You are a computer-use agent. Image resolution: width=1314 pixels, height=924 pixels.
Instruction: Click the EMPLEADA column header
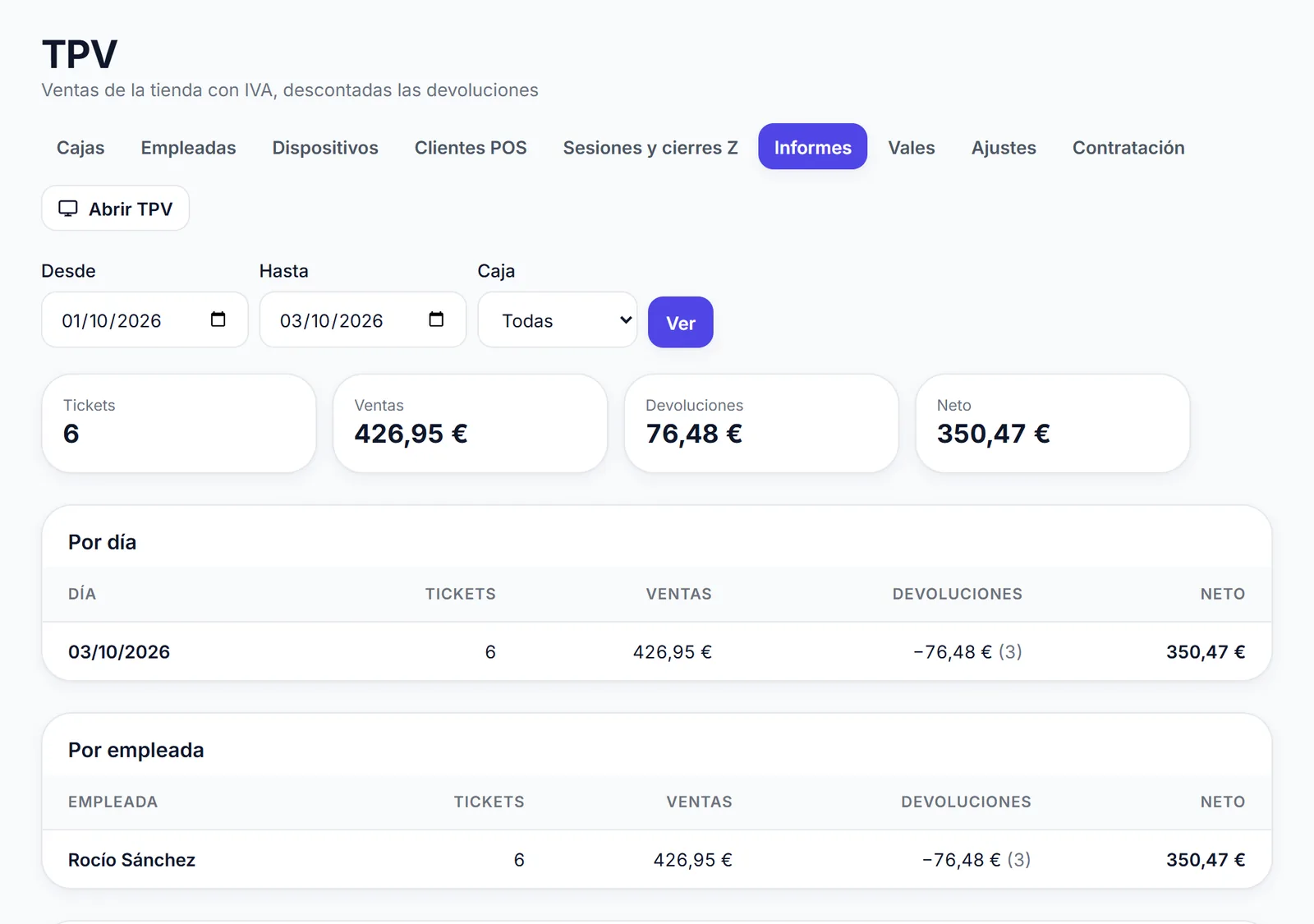click(113, 802)
